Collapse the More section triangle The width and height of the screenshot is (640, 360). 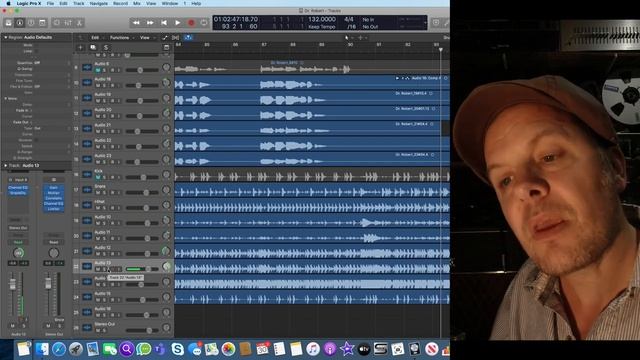pyautogui.click(x=6, y=98)
